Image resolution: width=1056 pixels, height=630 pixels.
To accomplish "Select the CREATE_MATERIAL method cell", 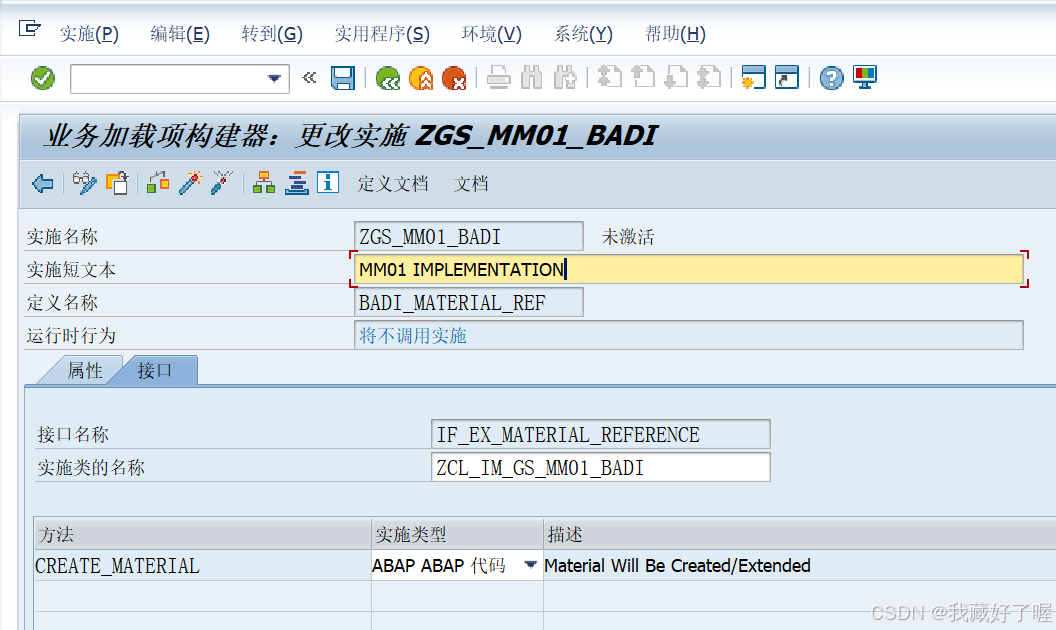I will [x=202, y=566].
